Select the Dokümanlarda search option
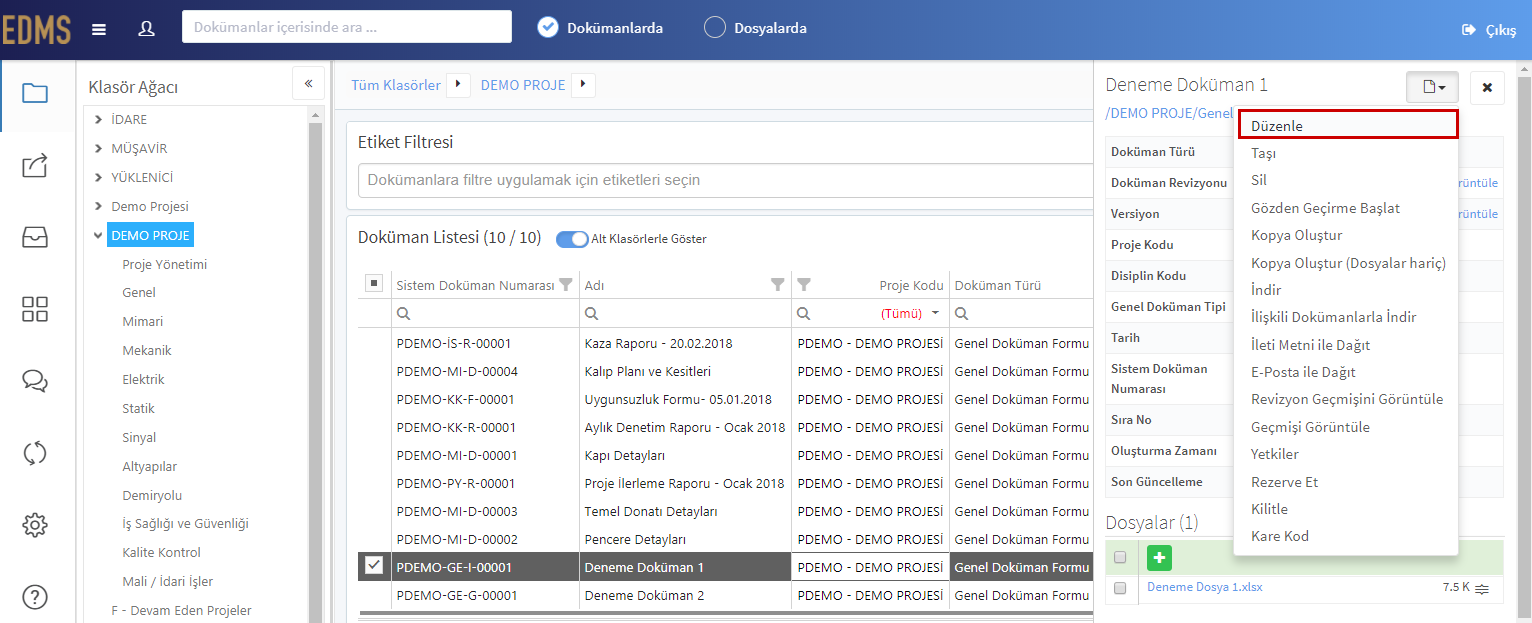The width and height of the screenshot is (1532, 623). pos(547,27)
